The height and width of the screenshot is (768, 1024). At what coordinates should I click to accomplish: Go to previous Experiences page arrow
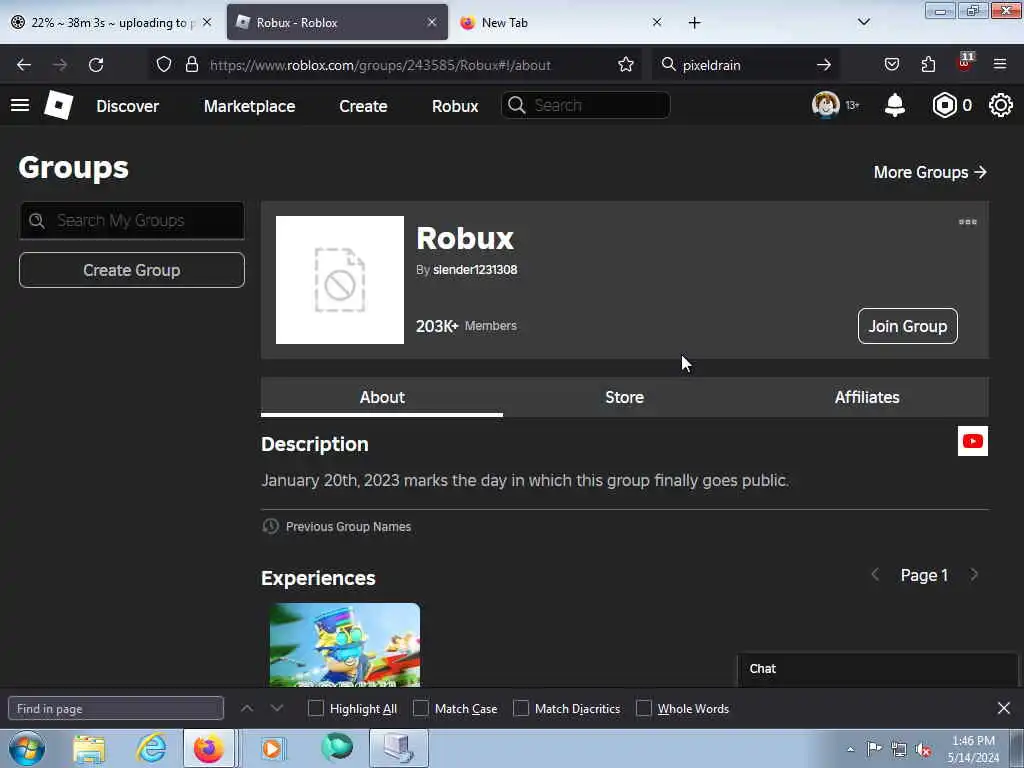[x=875, y=575]
